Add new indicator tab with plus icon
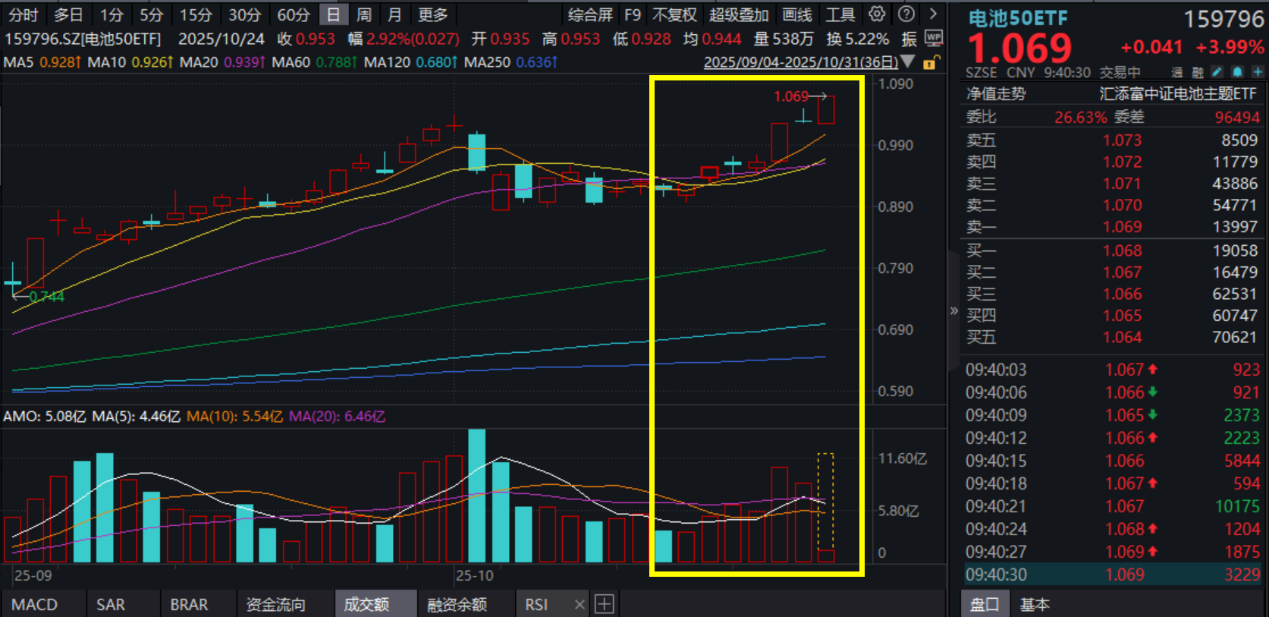 click(604, 604)
